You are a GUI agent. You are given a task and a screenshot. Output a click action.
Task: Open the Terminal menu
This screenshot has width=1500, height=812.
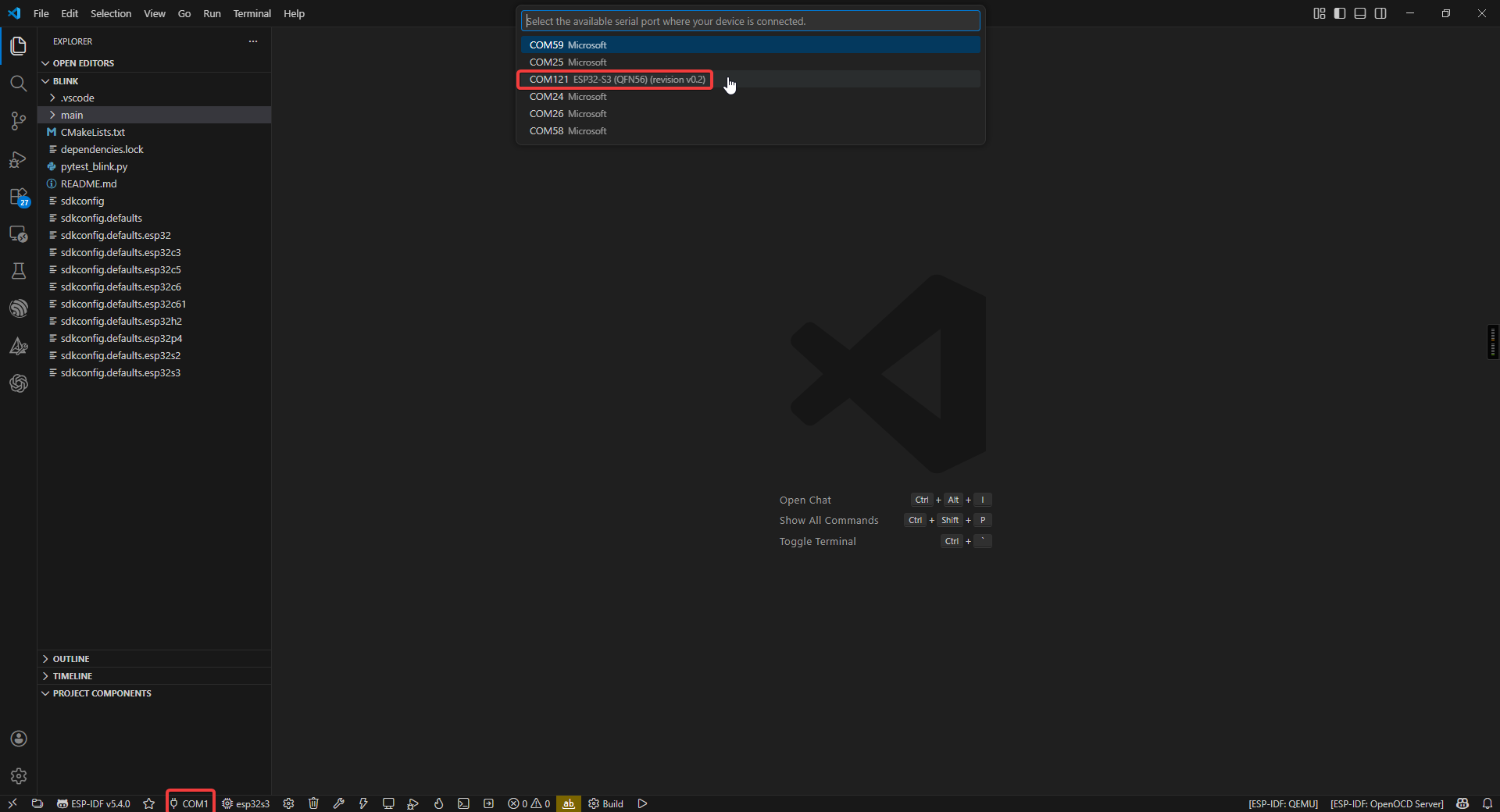(252, 13)
